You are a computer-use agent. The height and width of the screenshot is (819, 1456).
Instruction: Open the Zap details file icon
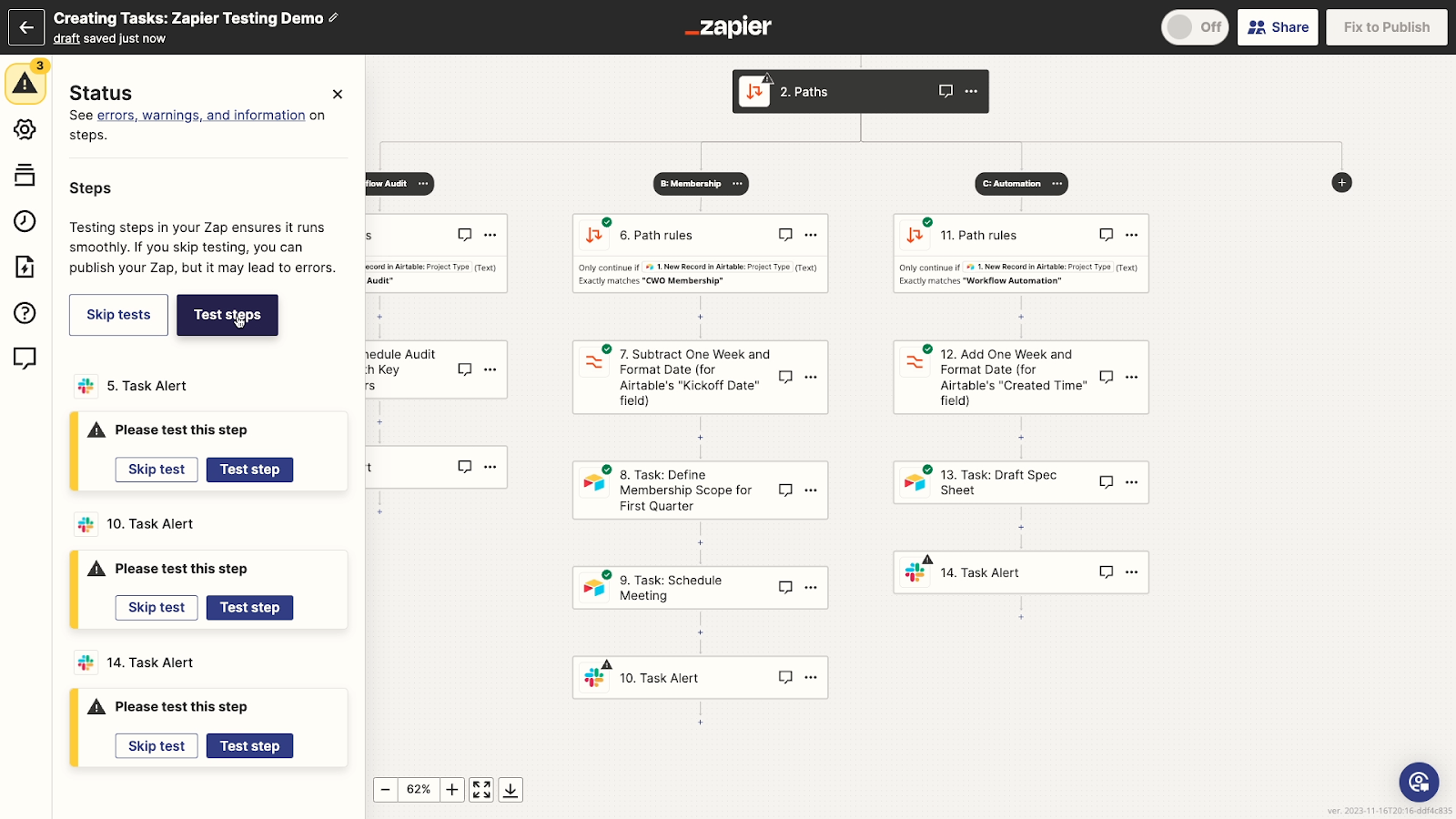point(25,267)
